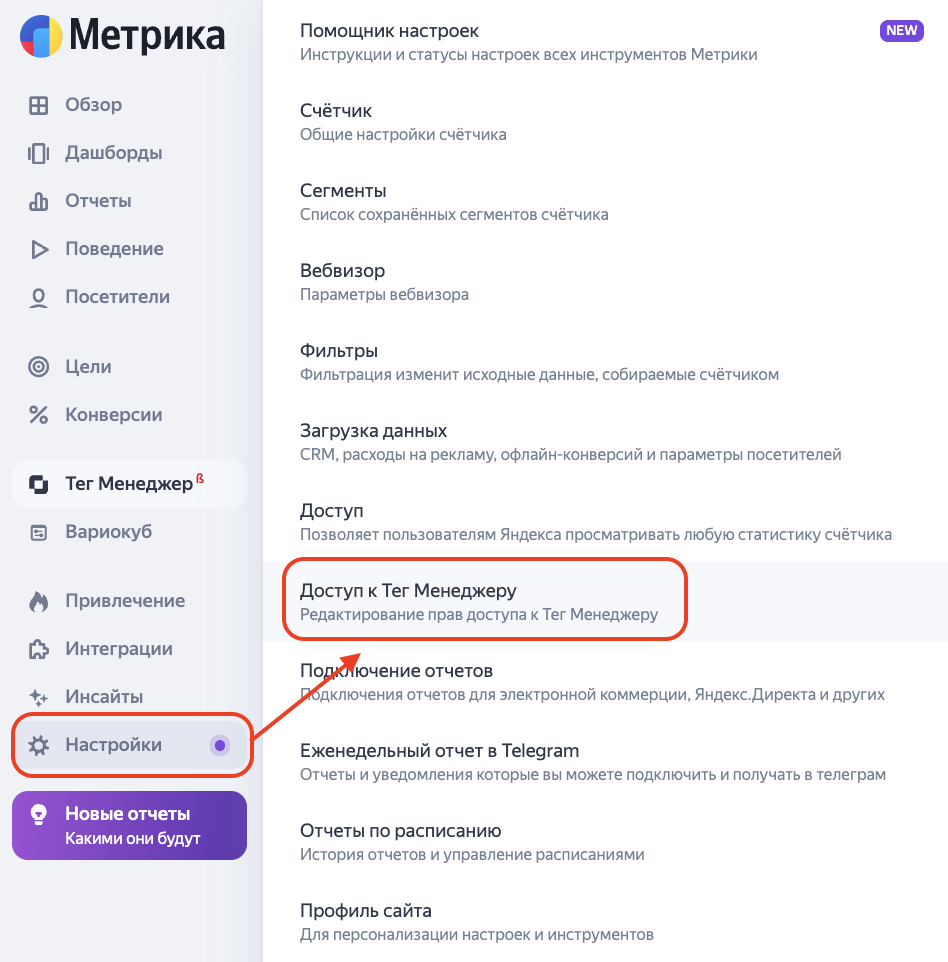Click the Отчеты bar chart icon
Screen dimensions: 948x962
38,201
